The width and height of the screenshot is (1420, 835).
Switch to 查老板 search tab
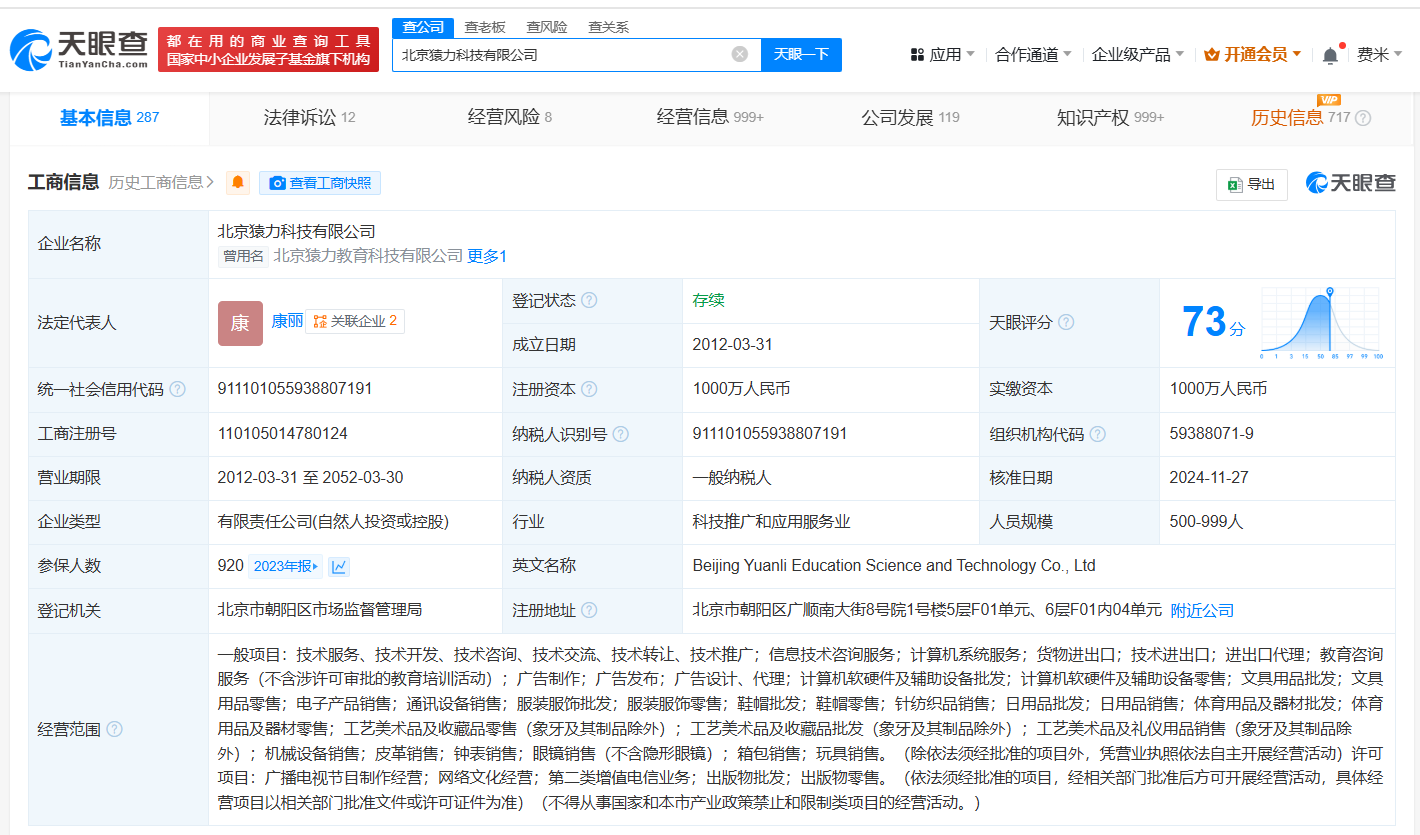pyautogui.click(x=485, y=27)
